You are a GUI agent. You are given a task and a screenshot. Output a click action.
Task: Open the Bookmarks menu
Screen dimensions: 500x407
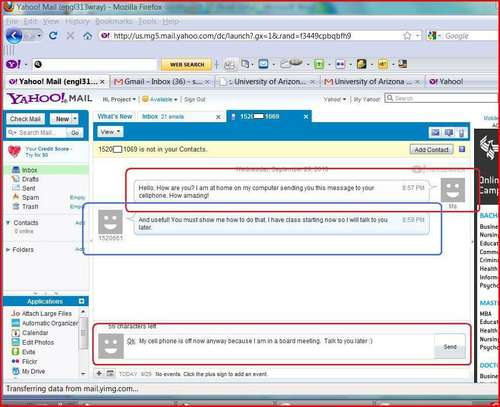[x=114, y=21]
